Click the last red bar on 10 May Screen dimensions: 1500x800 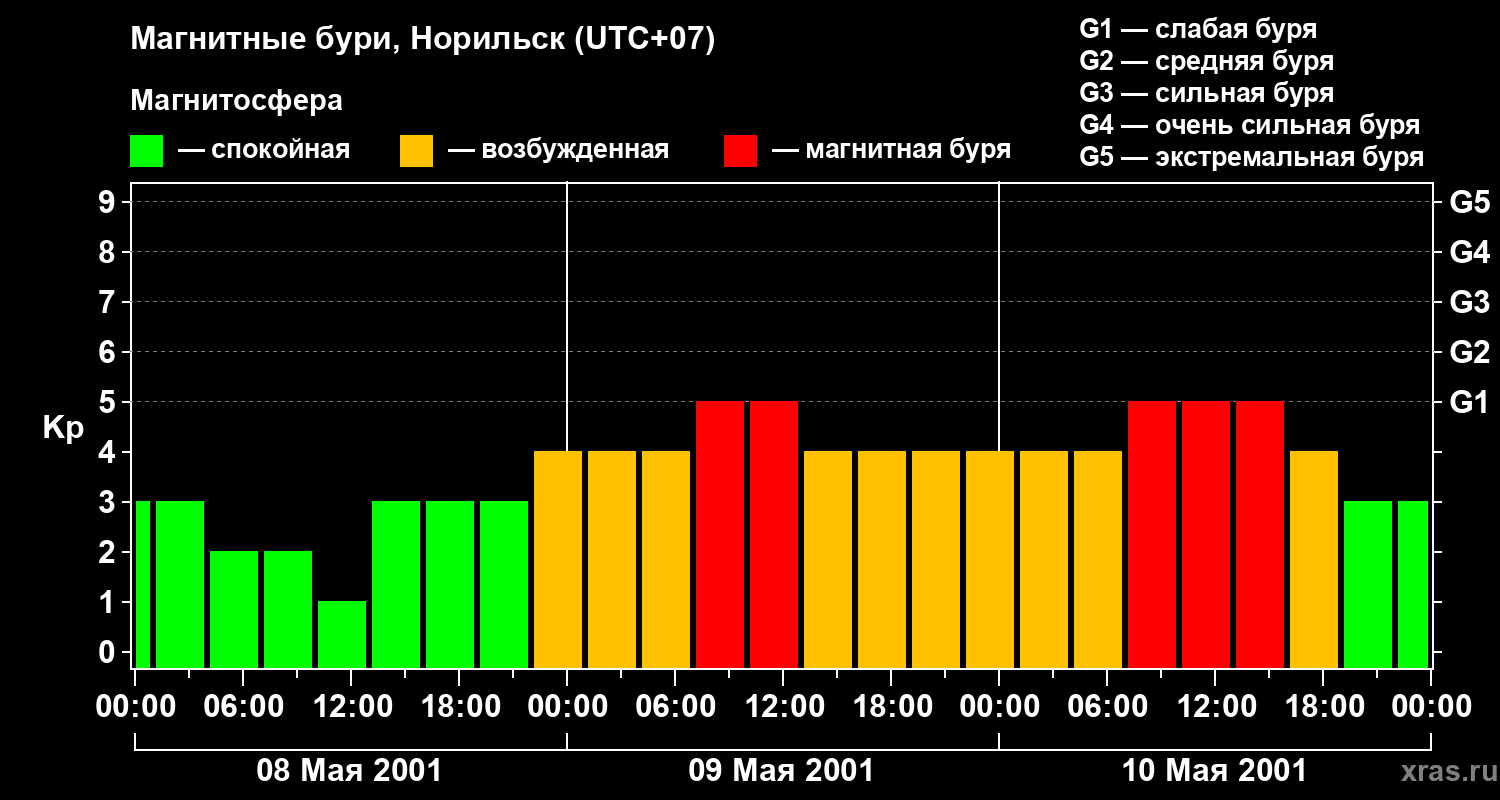click(1260, 534)
